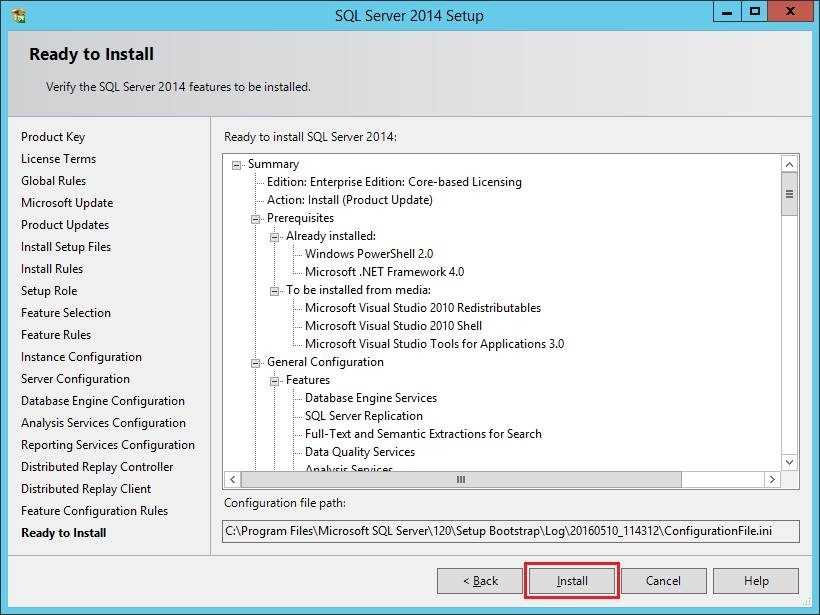Image resolution: width=820 pixels, height=615 pixels.
Task: Select the Prerequisites label in tree
Action: 300,218
